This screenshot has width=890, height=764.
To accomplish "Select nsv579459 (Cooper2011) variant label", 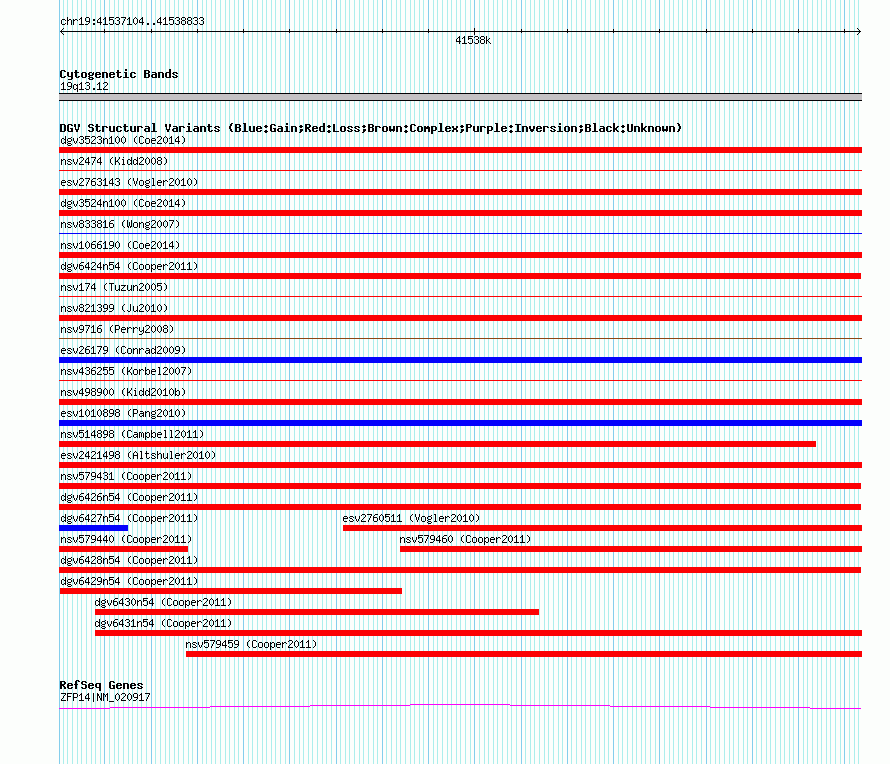I will point(251,644).
